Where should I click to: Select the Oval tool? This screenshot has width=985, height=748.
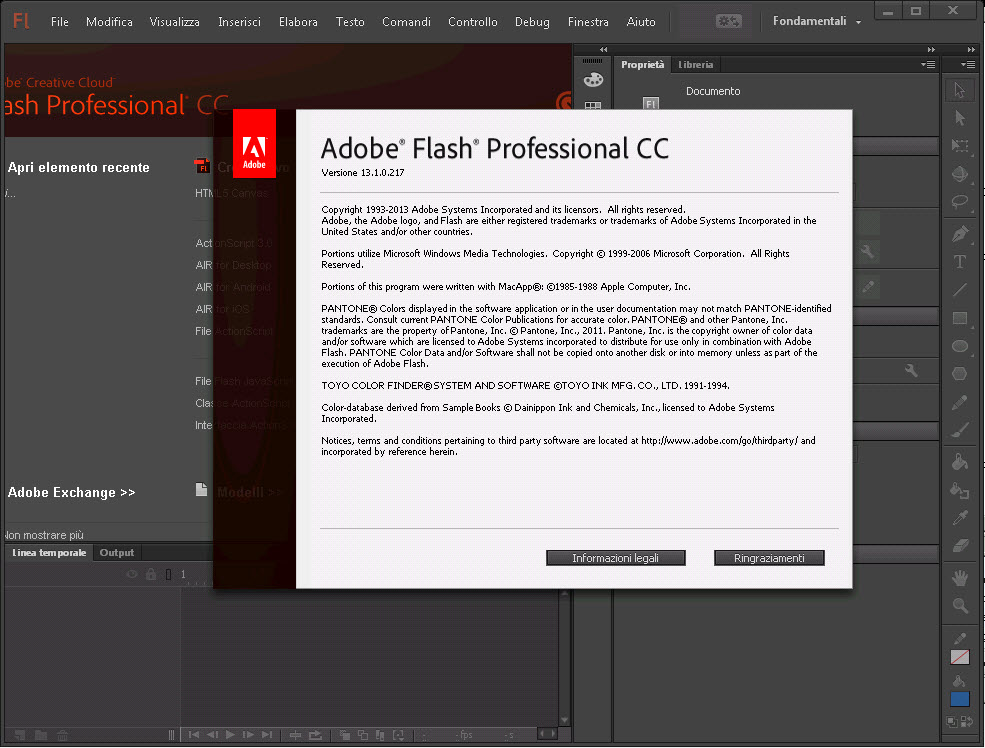959,346
